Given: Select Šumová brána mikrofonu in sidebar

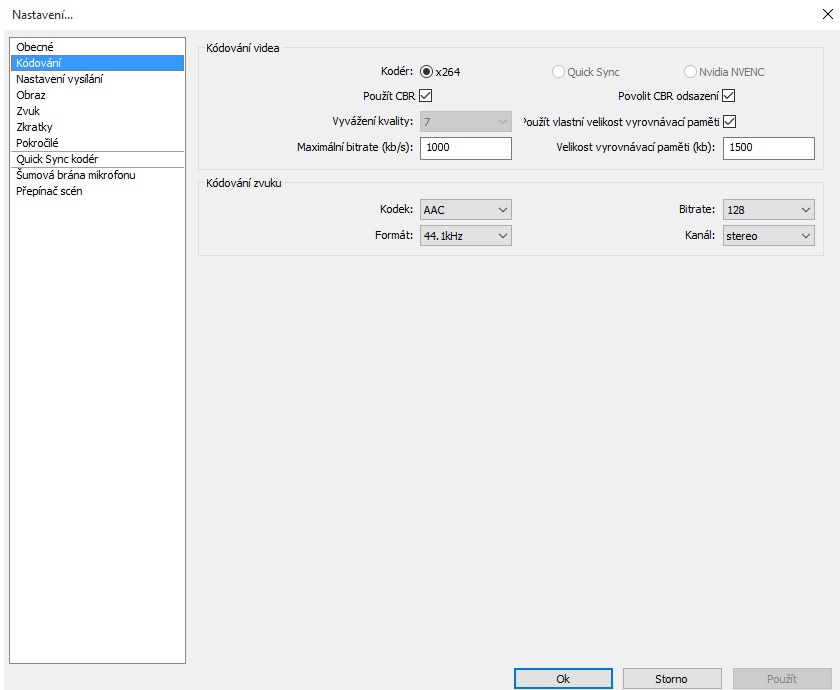Looking at the screenshot, I should tap(76, 175).
